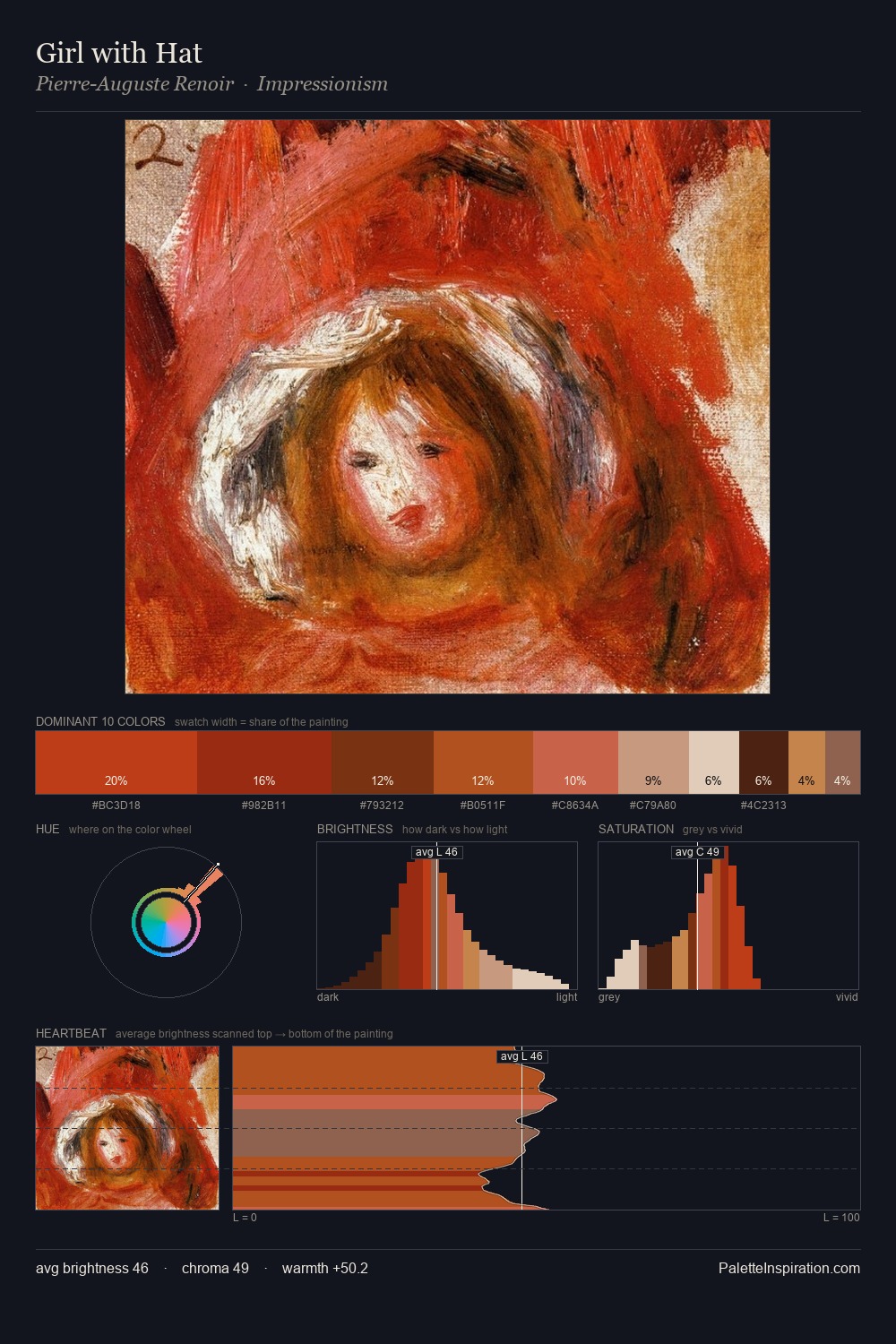Click the 'HUE' section heading

coord(47,829)
